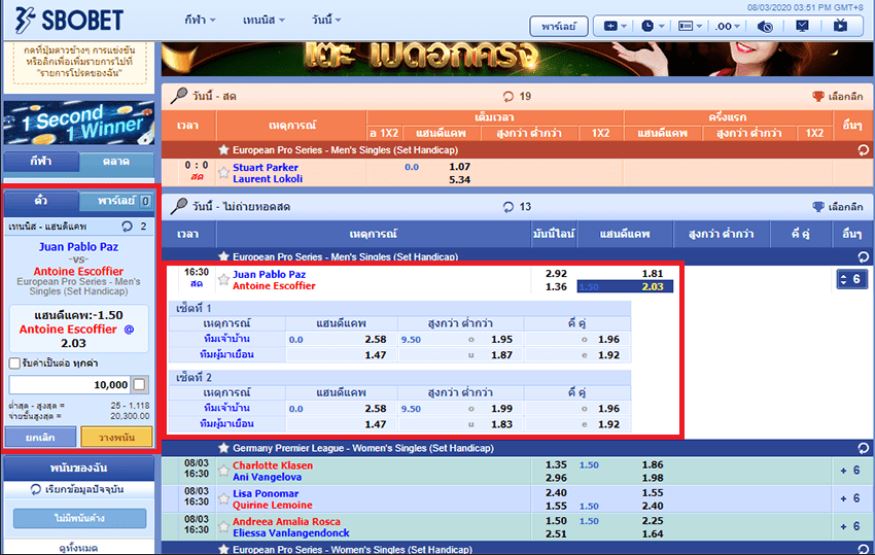Refresh เรียกข้อมูลปัจจุบัน in my bets
875x555 pixels.
click(x=78, y=489)
